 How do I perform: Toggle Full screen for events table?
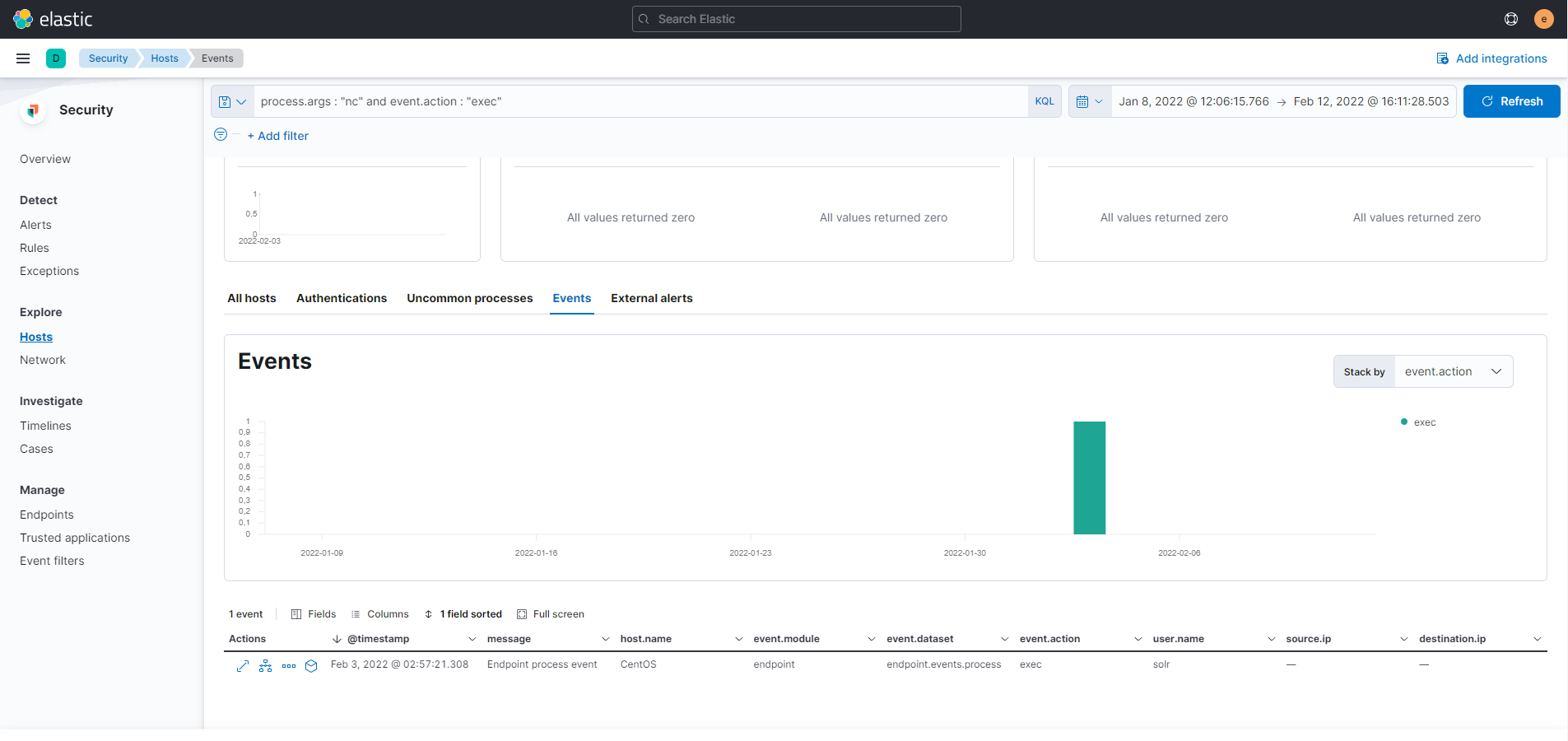pos(551,614)
